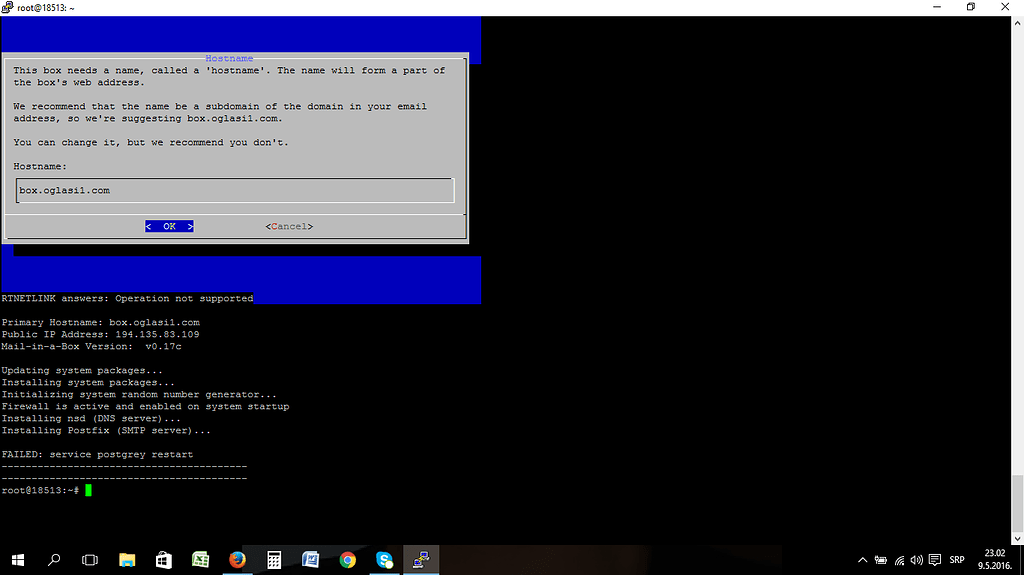Open Task View on the taskbar

[89, 560]
